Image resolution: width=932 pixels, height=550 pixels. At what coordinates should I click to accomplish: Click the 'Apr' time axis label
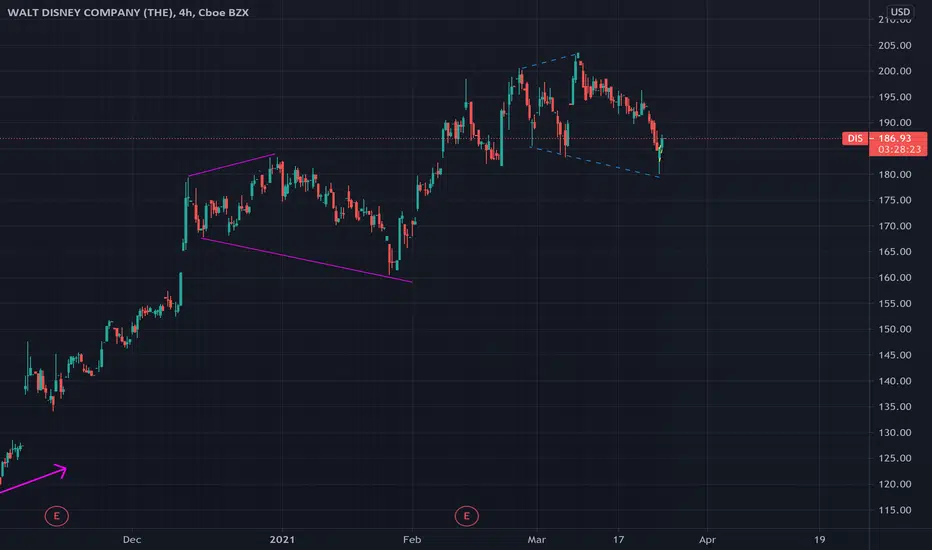(x=707, y=539)
